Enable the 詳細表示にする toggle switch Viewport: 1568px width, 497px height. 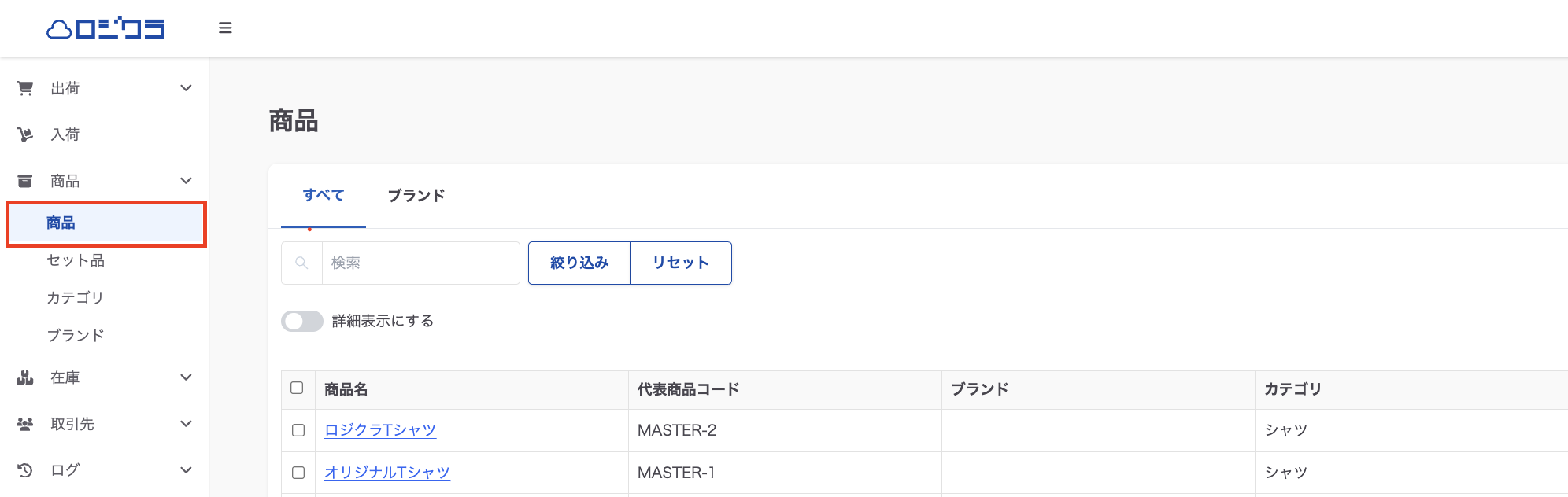(302, 321)
